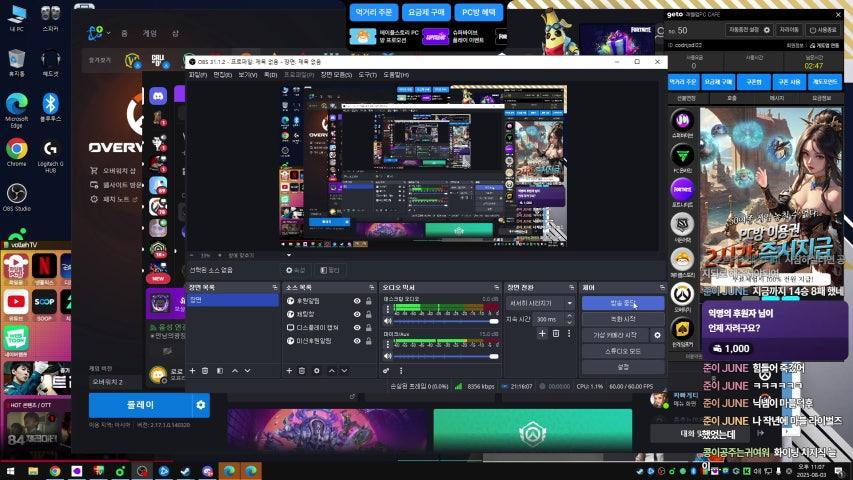
Task: Open source properties gear in 소스 목록 toolbar
Action: click(317, 371)
